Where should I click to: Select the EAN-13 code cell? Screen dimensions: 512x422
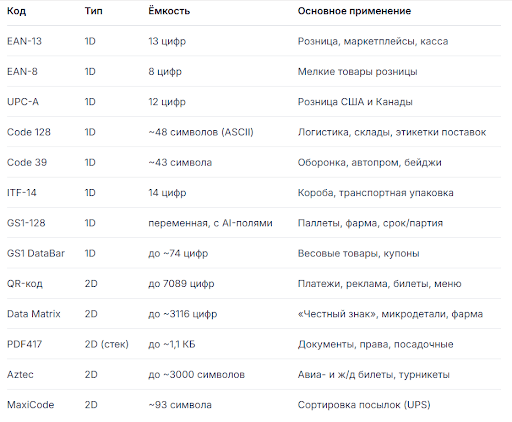coord(24,41)
